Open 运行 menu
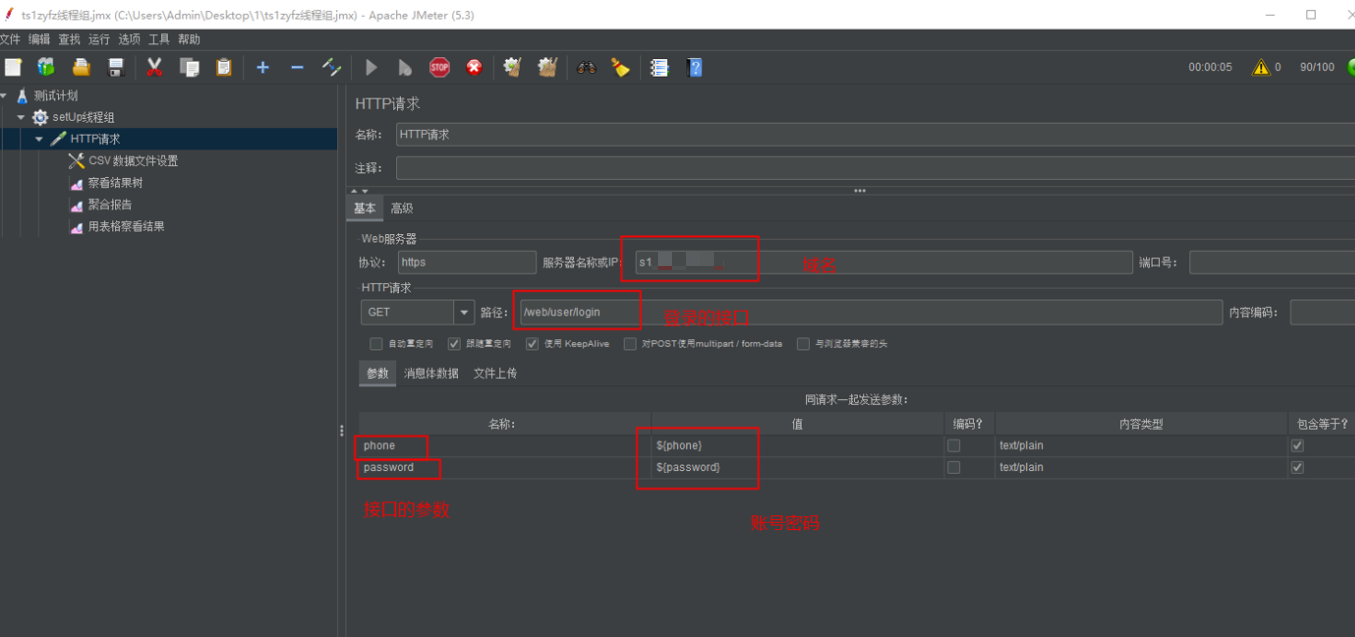Viewport: 1355px width, 637px height. click(99, 39)
